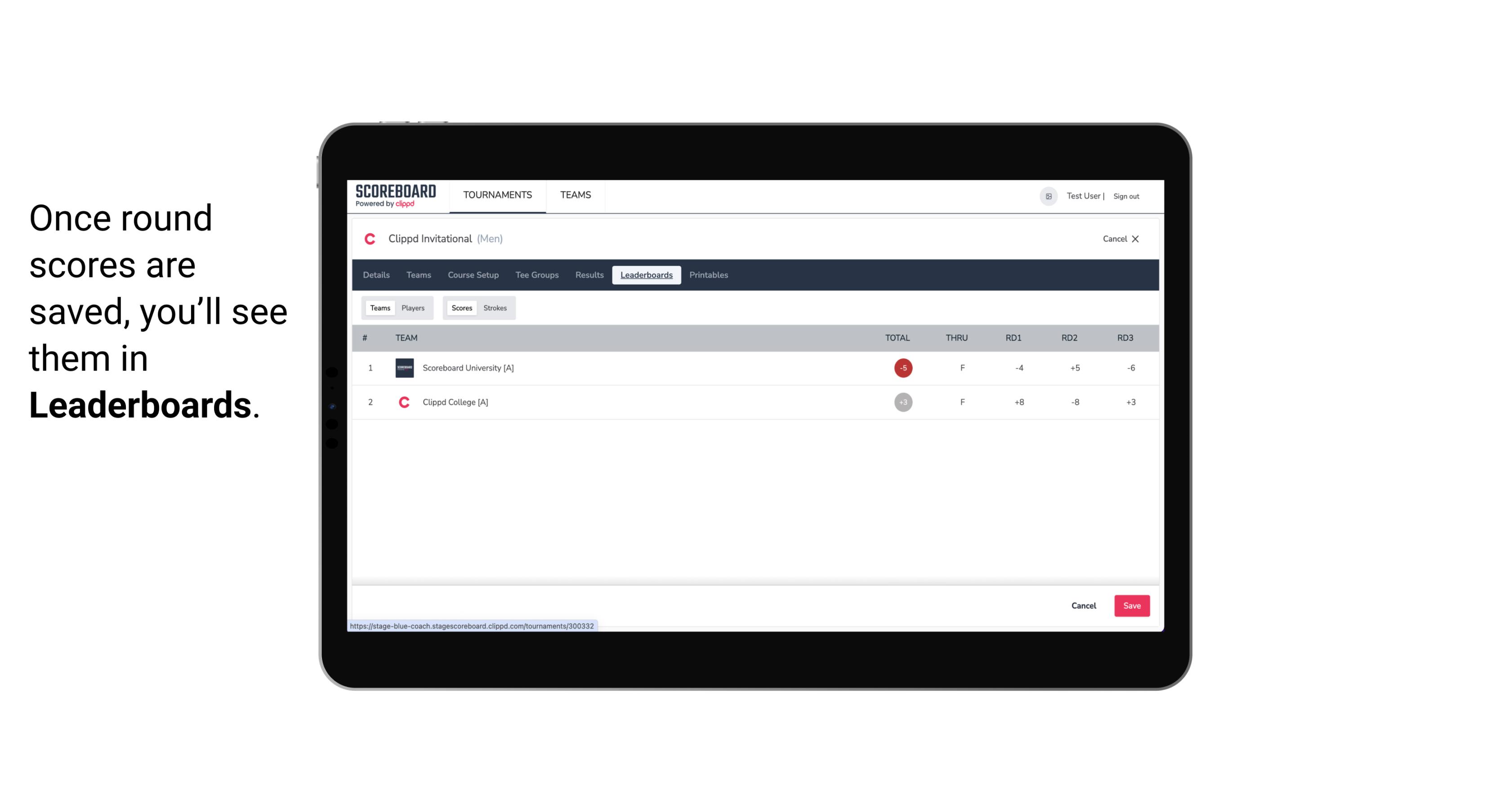The height and width of the screenshot is (812, 1509).
Task: Click the Results tab
Action: [x=590, y=275]
